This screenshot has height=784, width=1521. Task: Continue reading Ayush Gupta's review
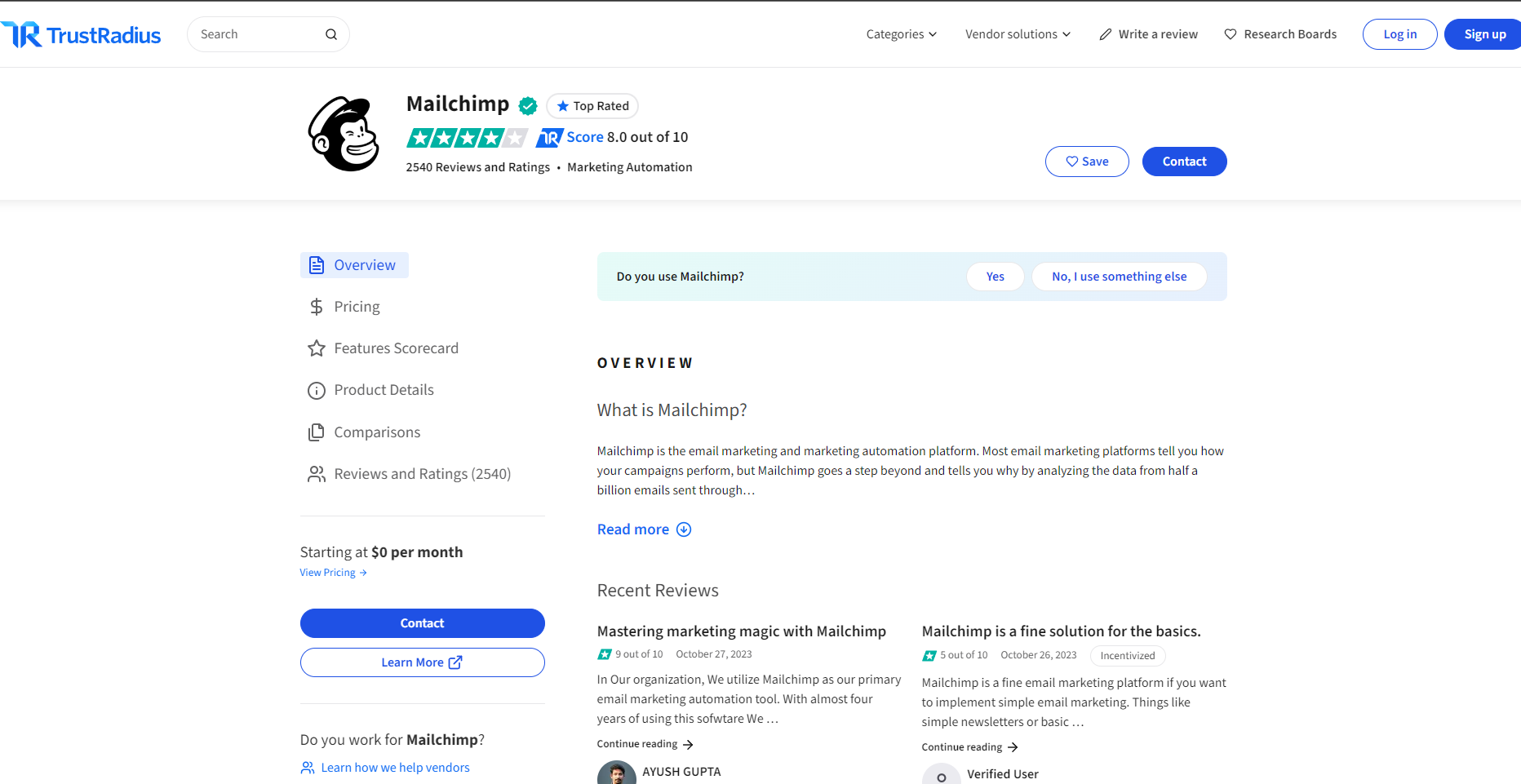pyautogui.click(x=645, y=744)
